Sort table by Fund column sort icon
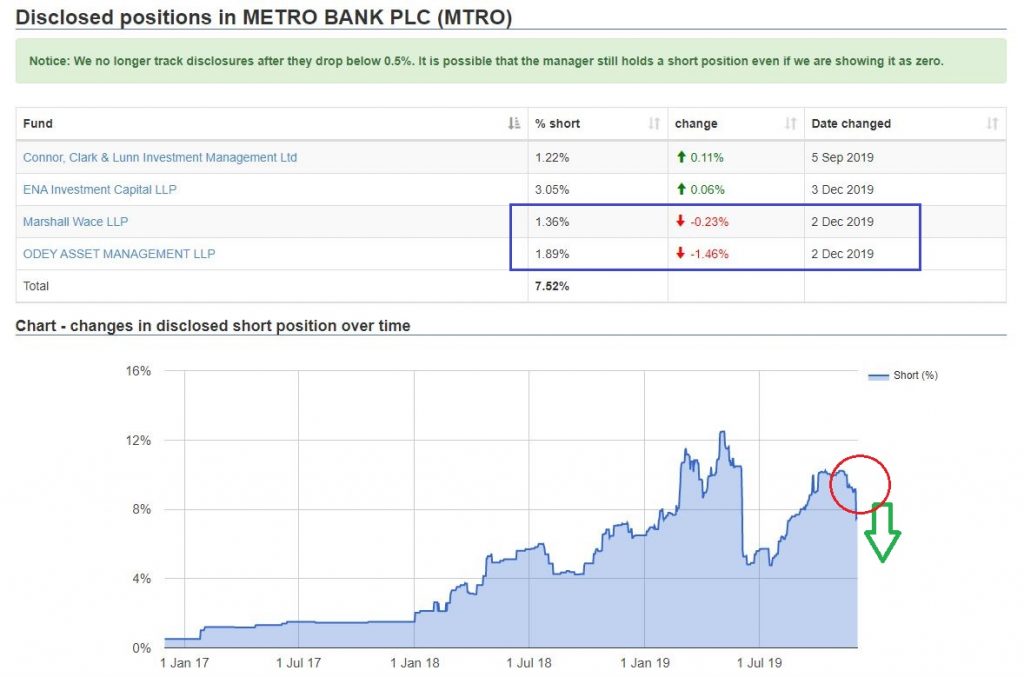Screen dimensions: 1024x677 coord(514,123)
